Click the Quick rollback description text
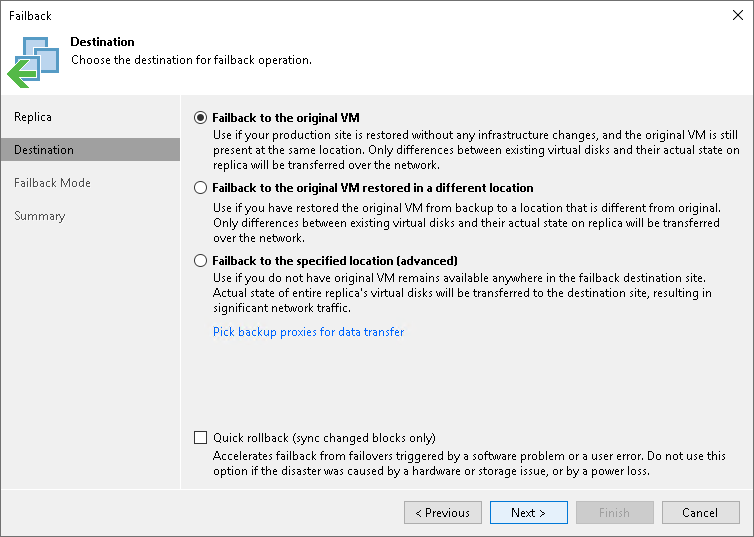Screen dimensions: 754x537 (469, 463)
